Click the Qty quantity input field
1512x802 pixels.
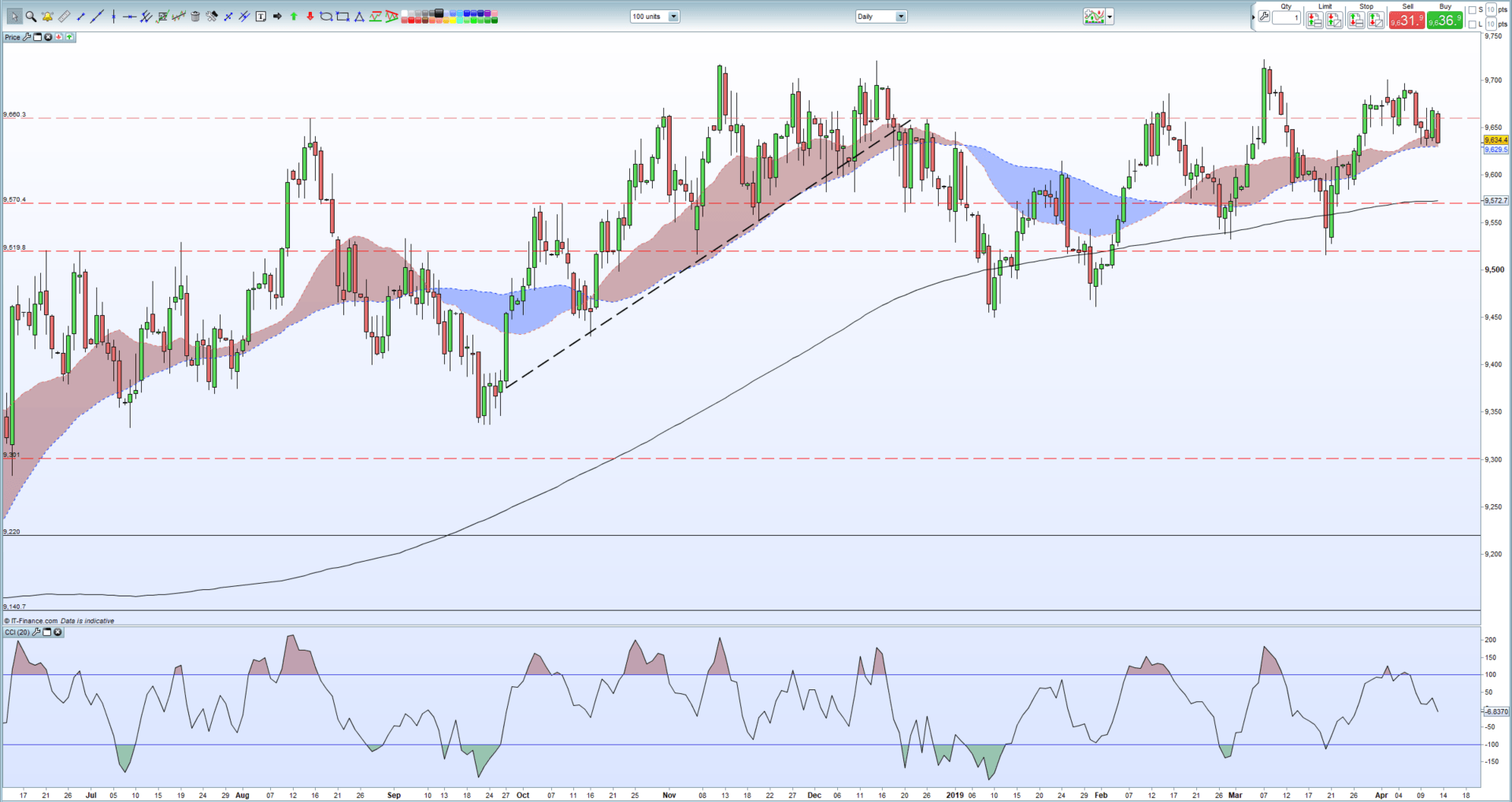point(1286,17)
